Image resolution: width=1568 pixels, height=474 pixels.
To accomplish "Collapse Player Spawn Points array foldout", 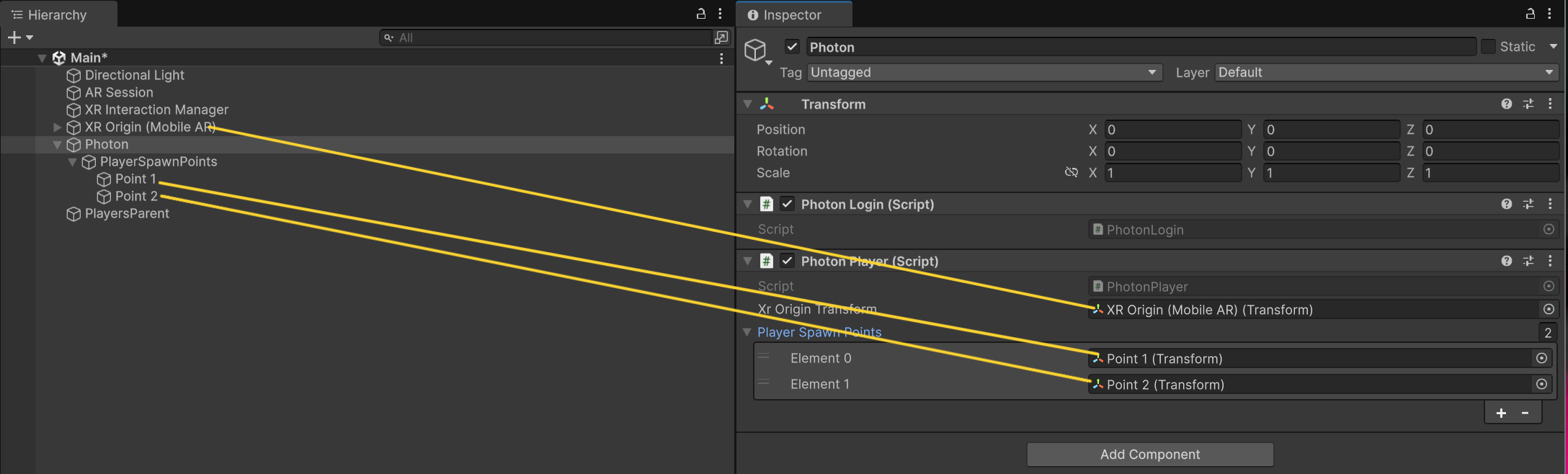I will [748, 332].
